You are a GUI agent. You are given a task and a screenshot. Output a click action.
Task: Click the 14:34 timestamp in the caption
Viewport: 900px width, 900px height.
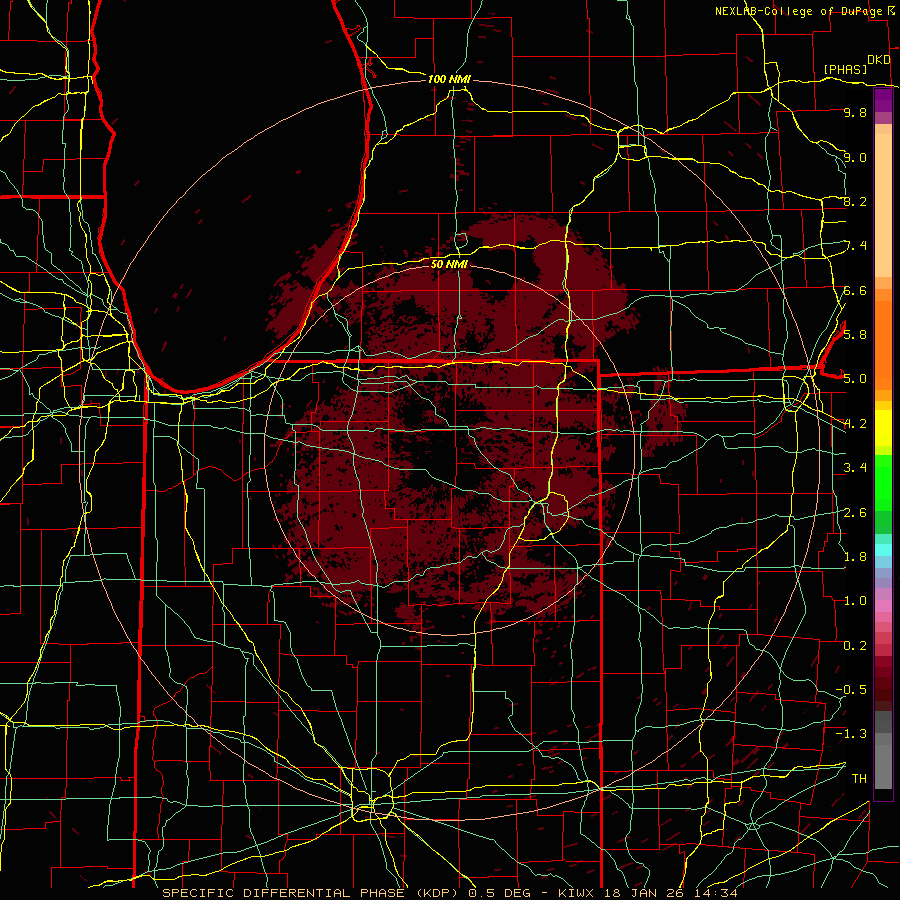pyautogui.click(x=716, y=893)
